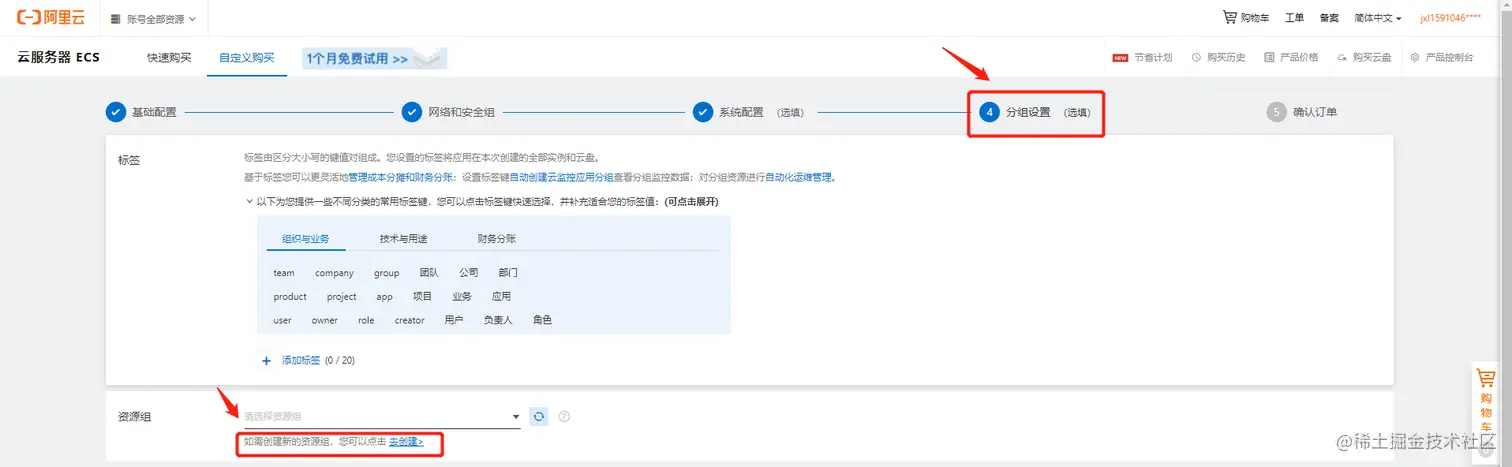This screenshot has height=467, width=1512.
Task: Choose the 团队 tag key
Action: point(429,273)
